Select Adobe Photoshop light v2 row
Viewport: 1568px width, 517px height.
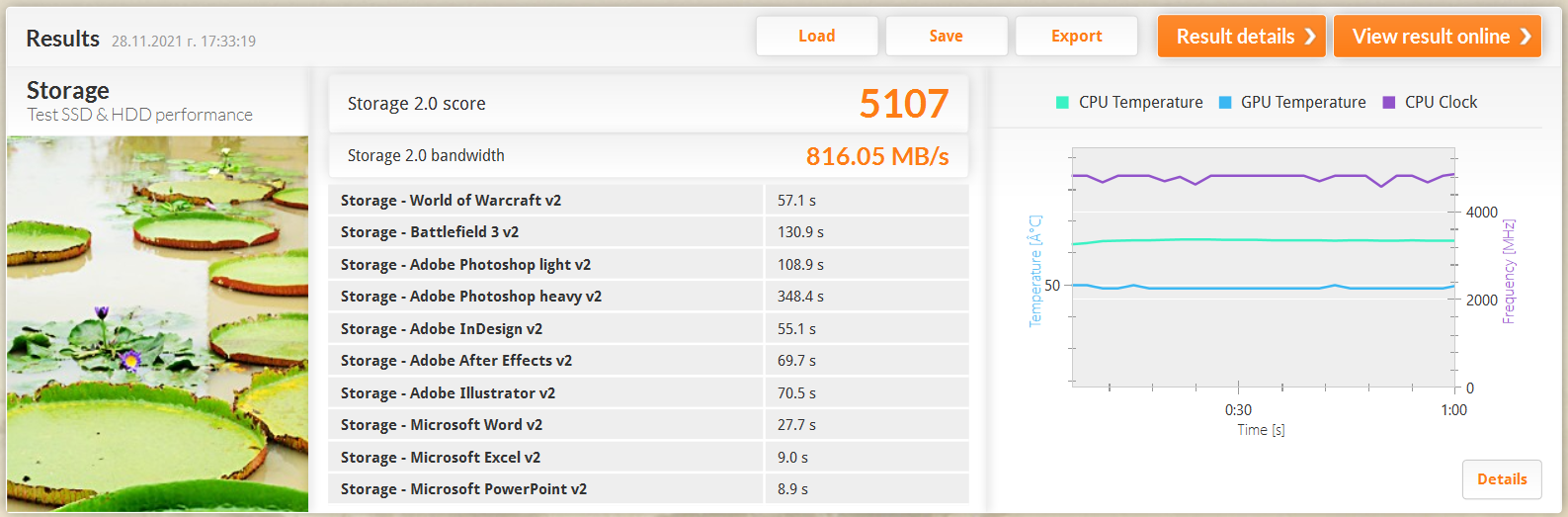(x=648, y=265)
